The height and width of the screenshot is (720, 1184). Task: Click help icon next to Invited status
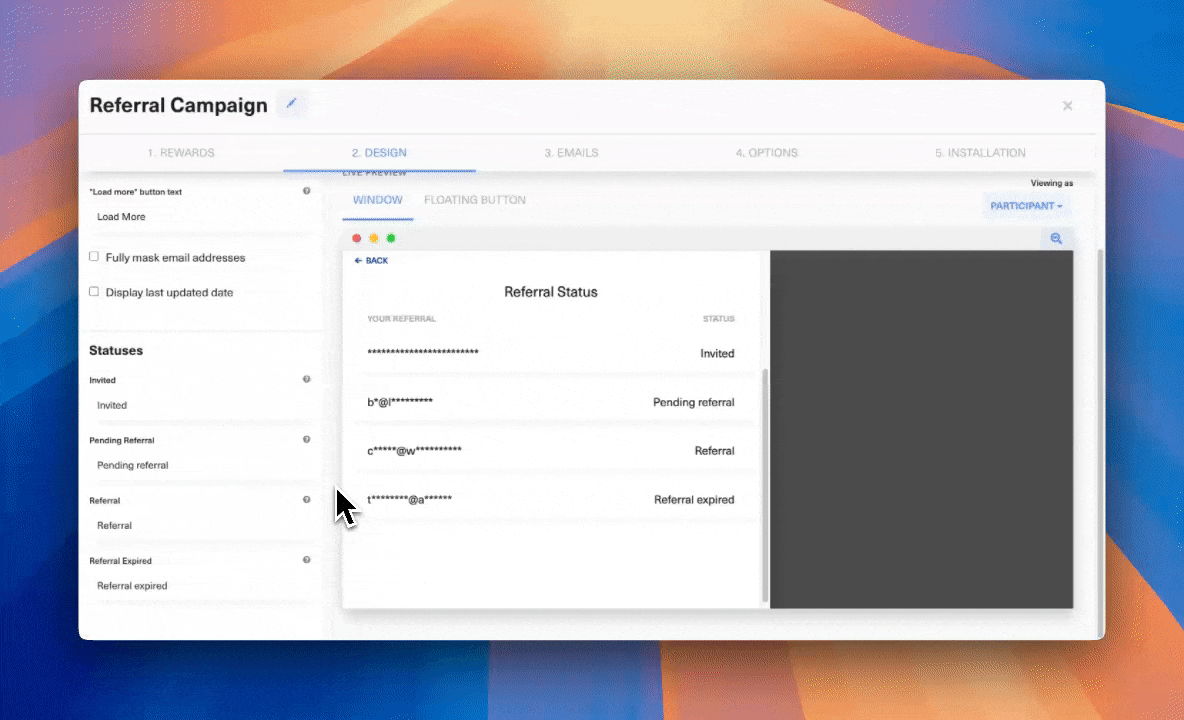pyautogui.click(x=307, y=380)
